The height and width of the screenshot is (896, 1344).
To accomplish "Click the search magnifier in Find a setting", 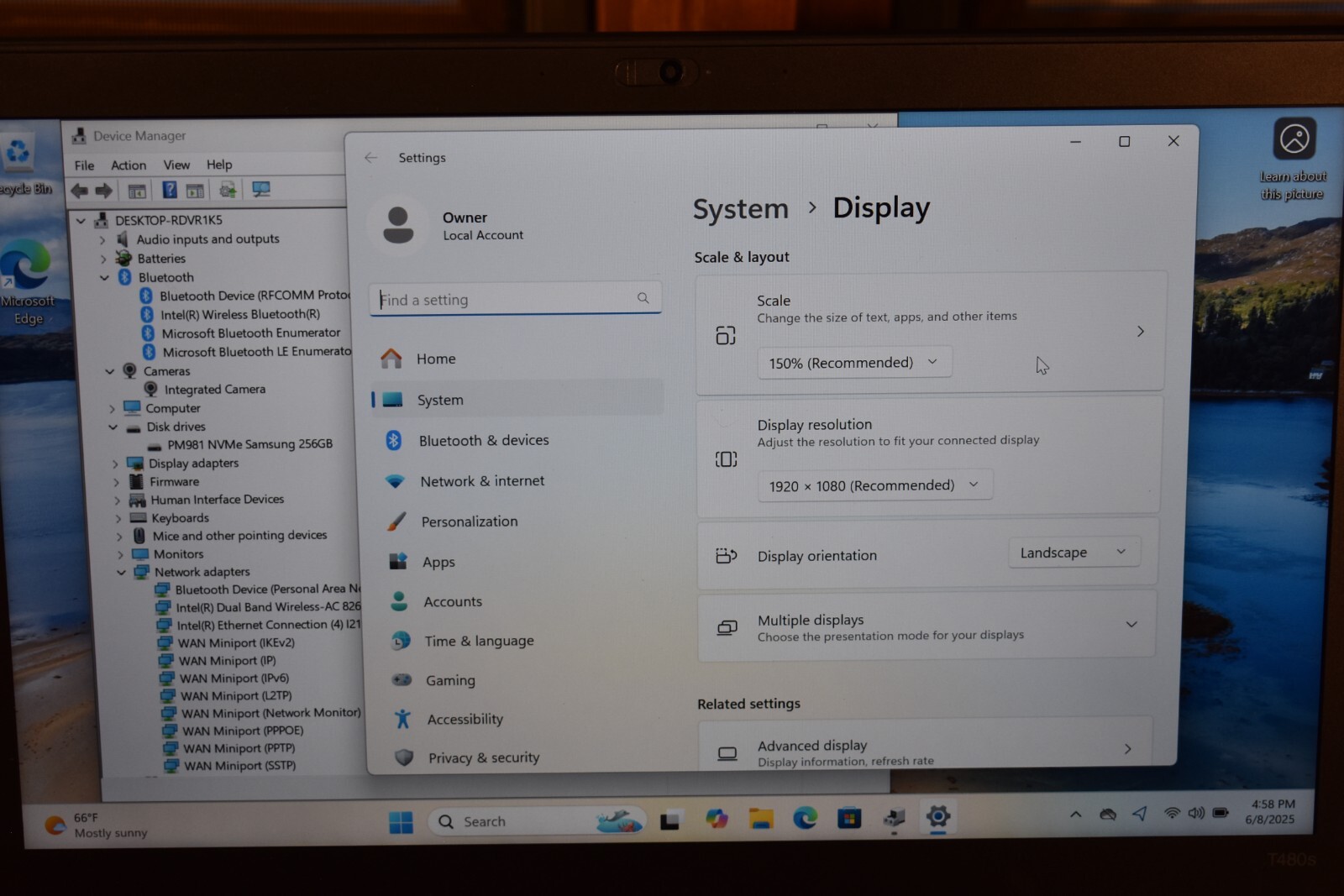I will [x=643, y=298].
